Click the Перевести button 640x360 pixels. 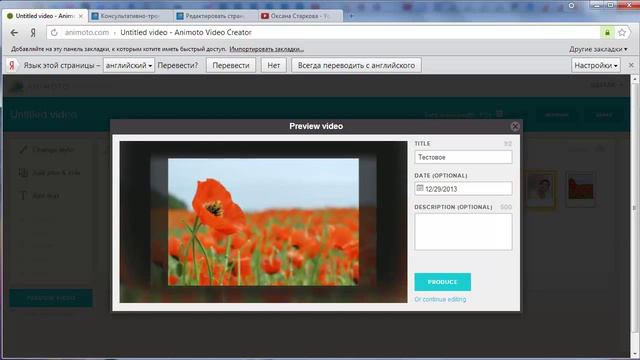[231, 65]
